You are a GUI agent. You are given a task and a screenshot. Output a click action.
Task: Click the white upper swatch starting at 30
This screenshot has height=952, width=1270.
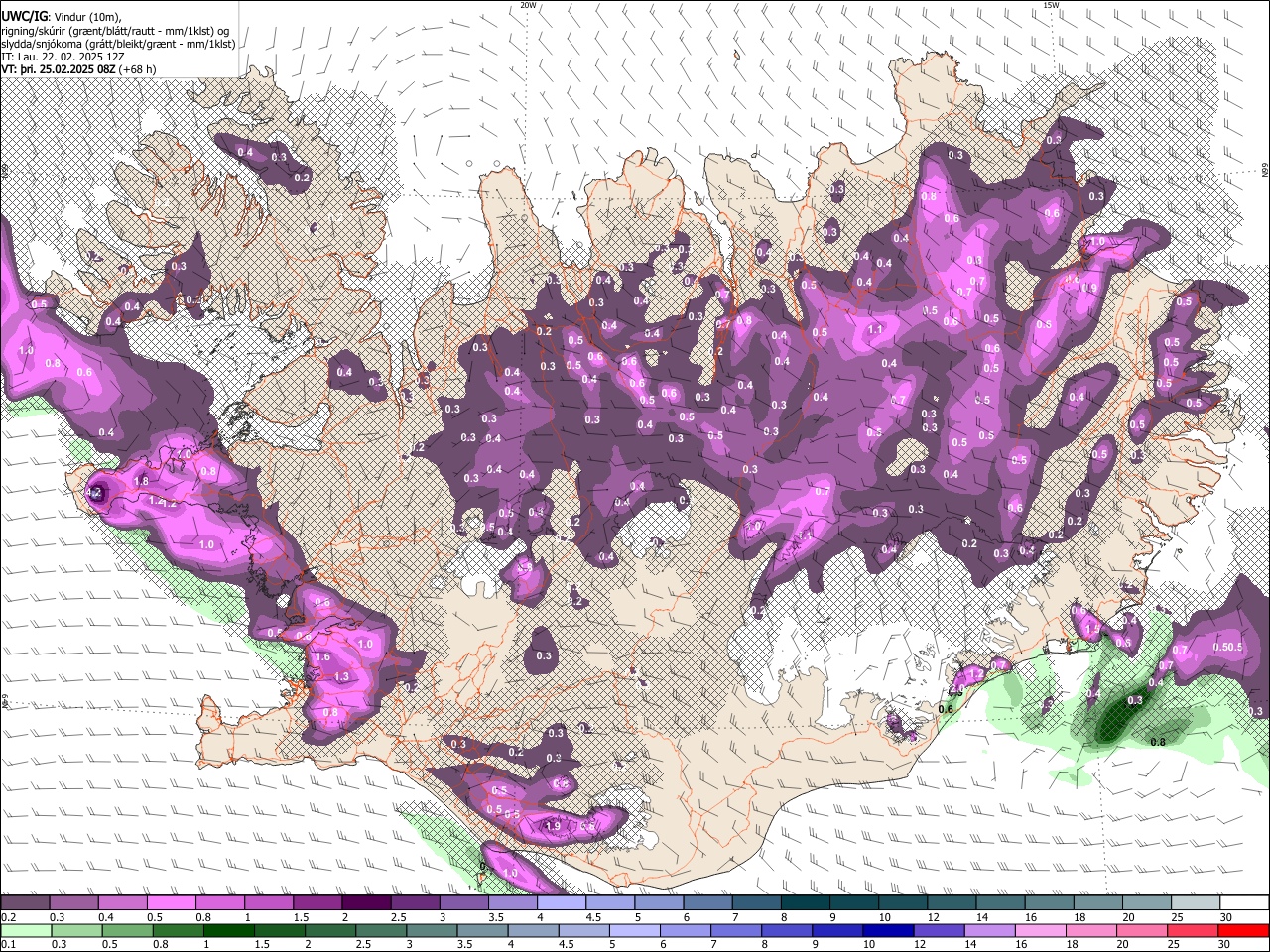click(x=1244, y=903)
